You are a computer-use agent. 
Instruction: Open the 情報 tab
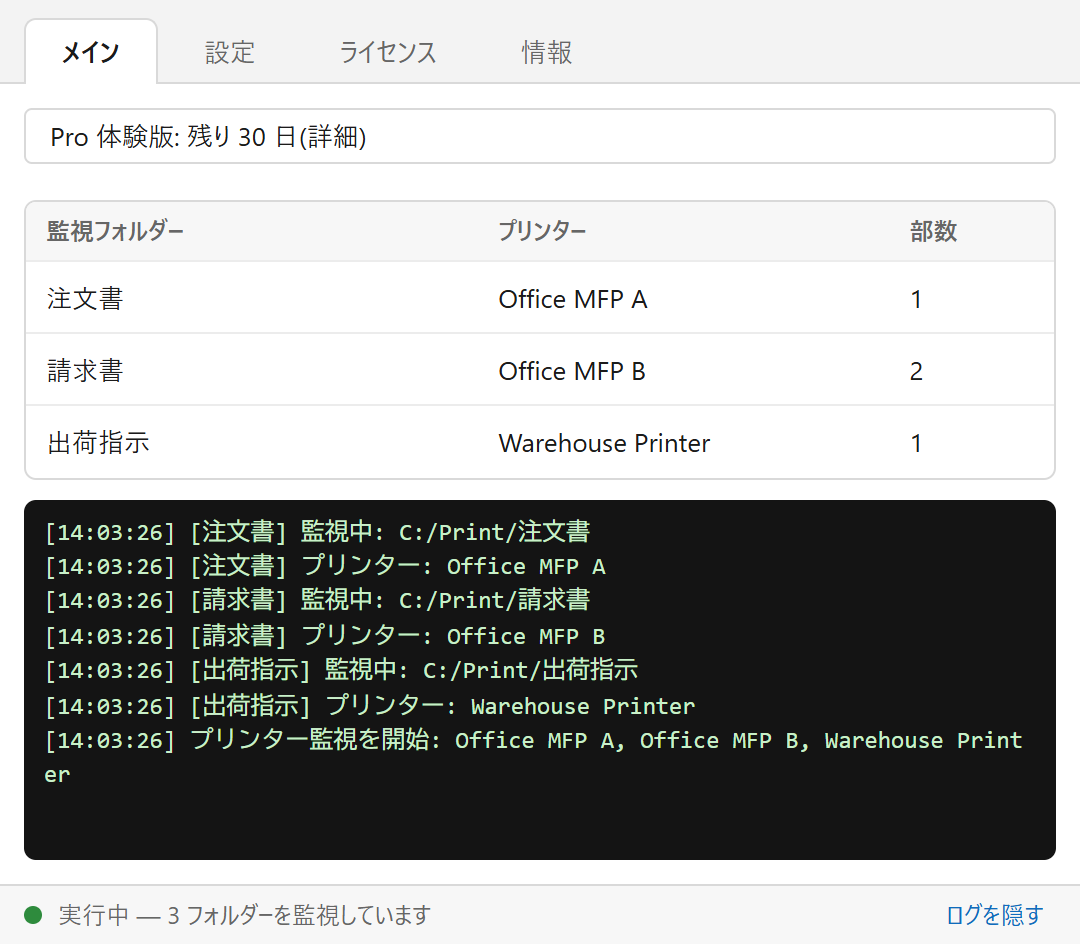click(547, 52)
